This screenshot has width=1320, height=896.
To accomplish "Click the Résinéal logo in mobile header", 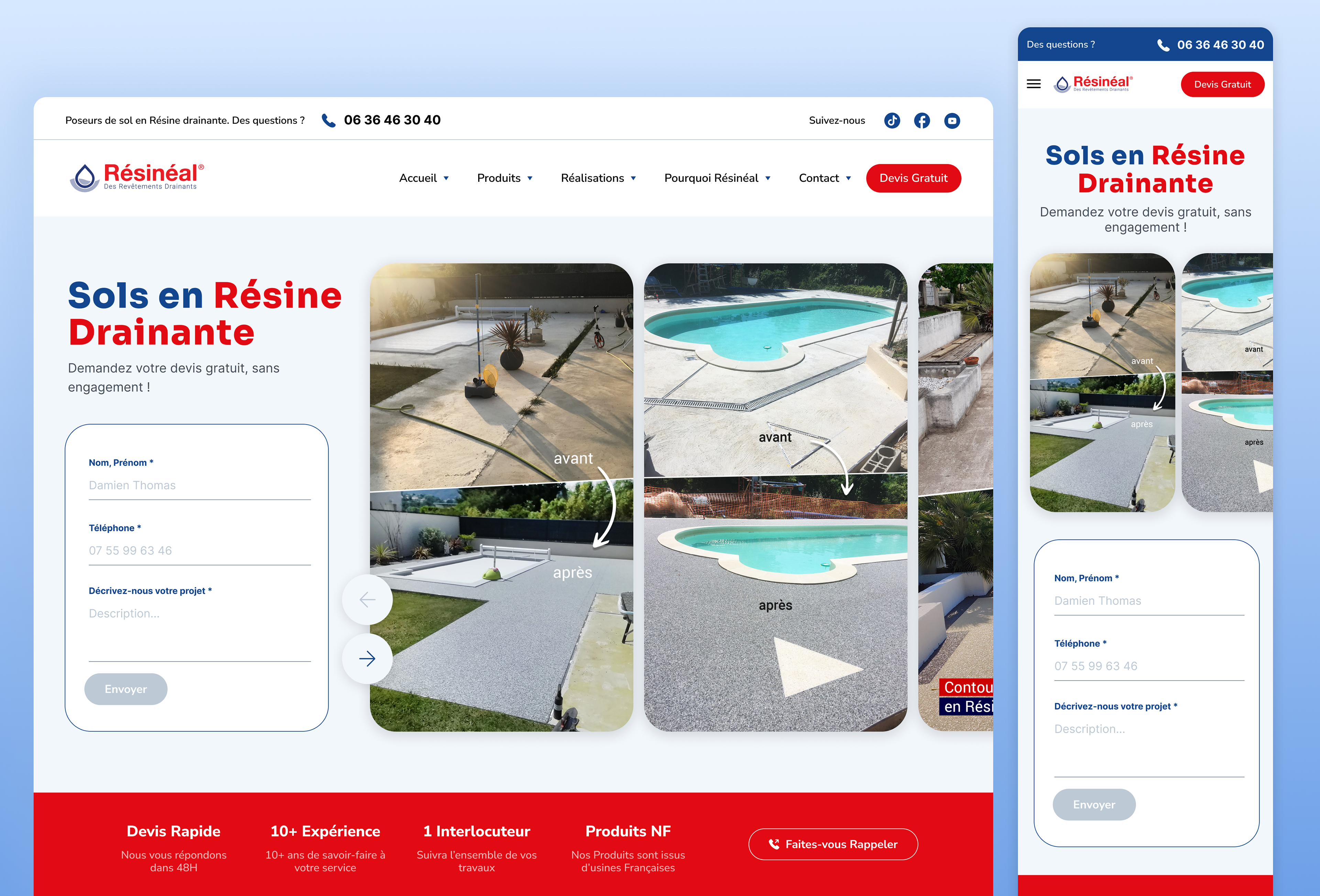I will click(x=1093, y=84).
